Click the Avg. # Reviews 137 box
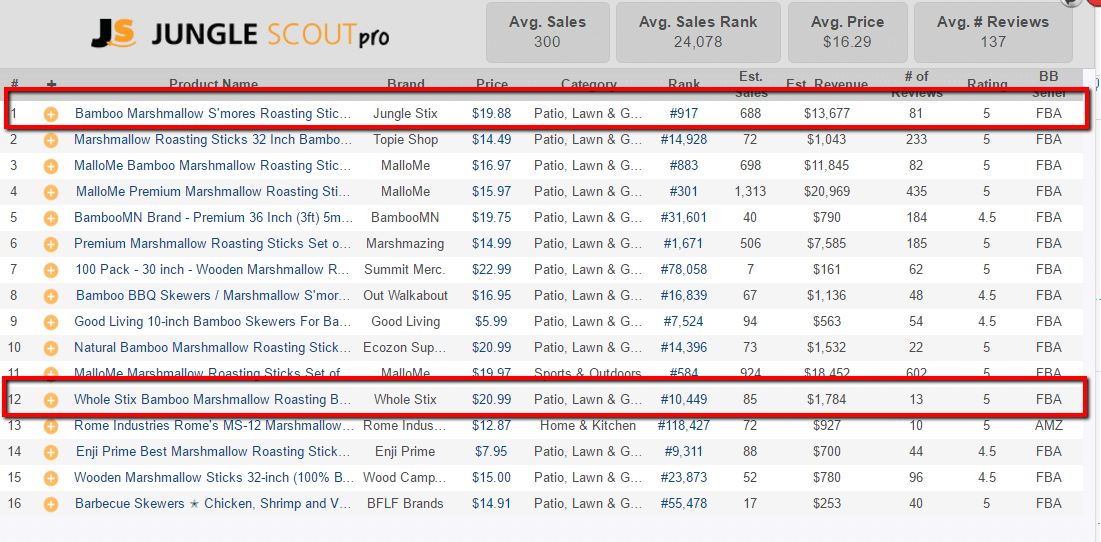Image resolution: width=1101 pixels, height=542 pixels. coord(993,32)
